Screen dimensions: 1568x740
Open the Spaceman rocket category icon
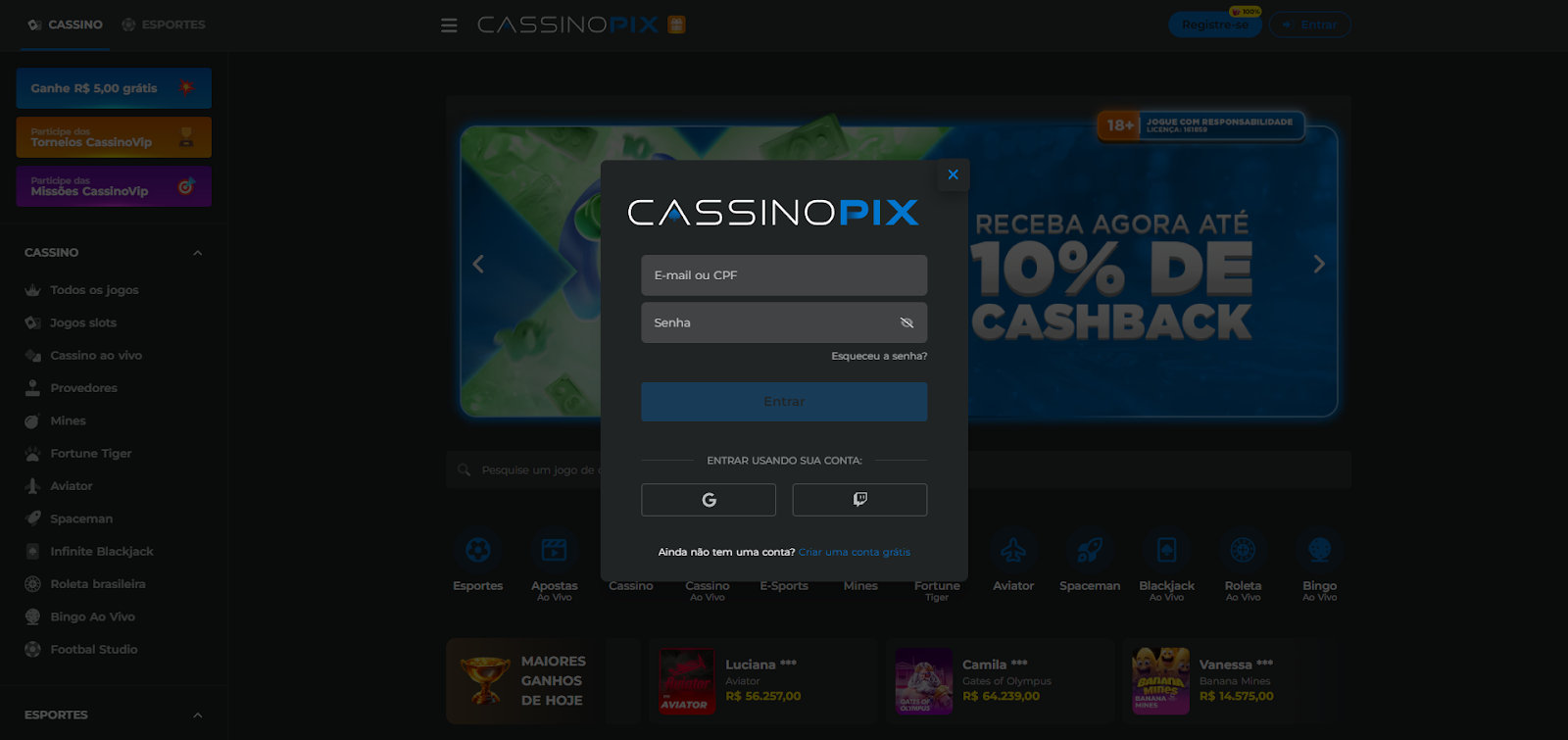coord(1090,550)
